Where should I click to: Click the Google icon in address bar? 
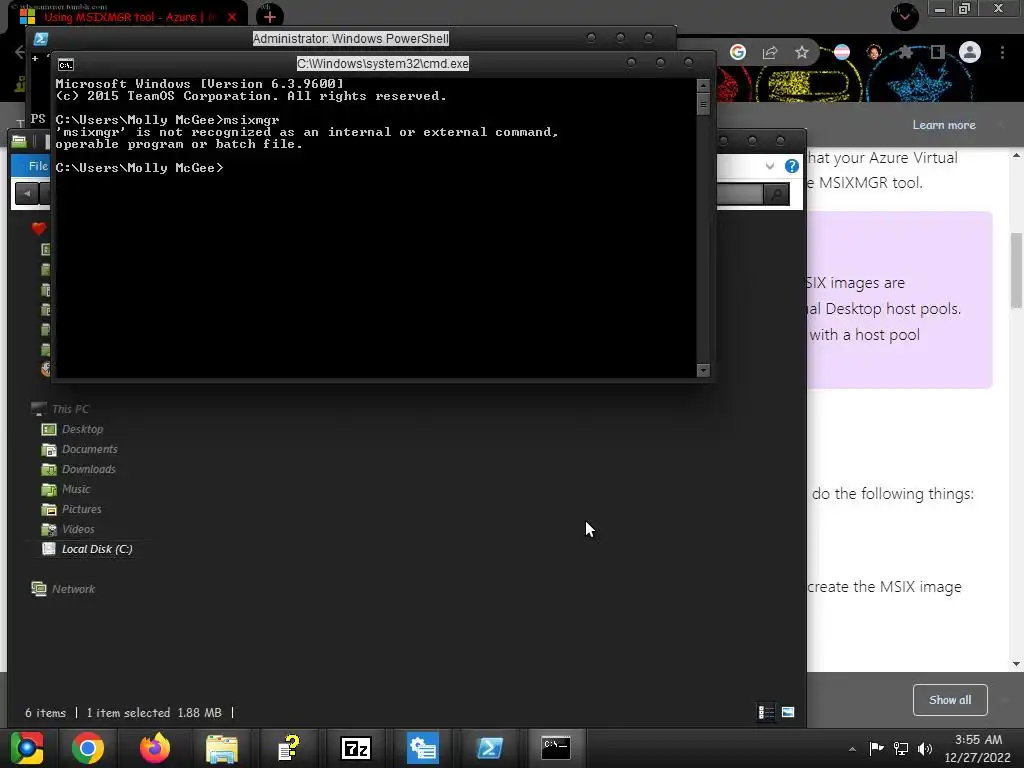738,52
